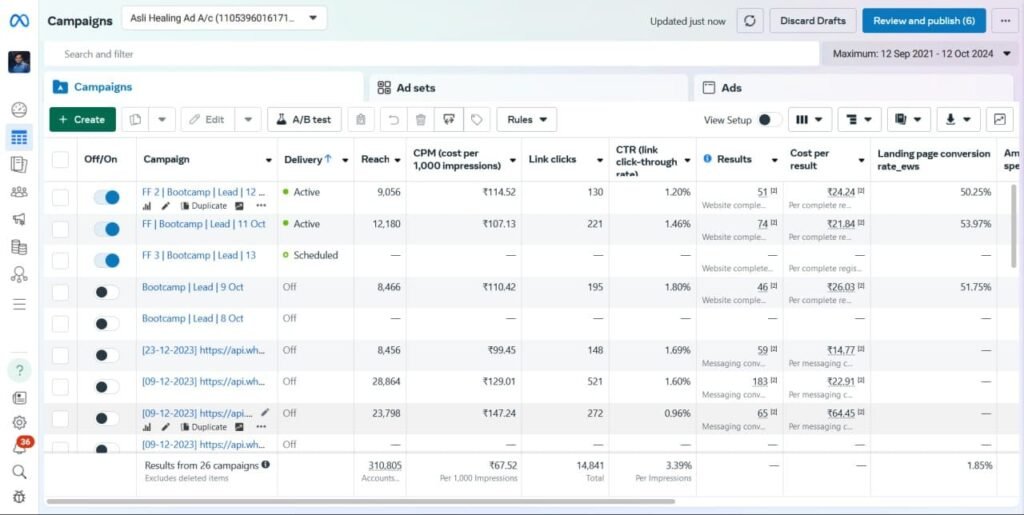Open the Rules dropdown menu

click(x=526, y=120)
